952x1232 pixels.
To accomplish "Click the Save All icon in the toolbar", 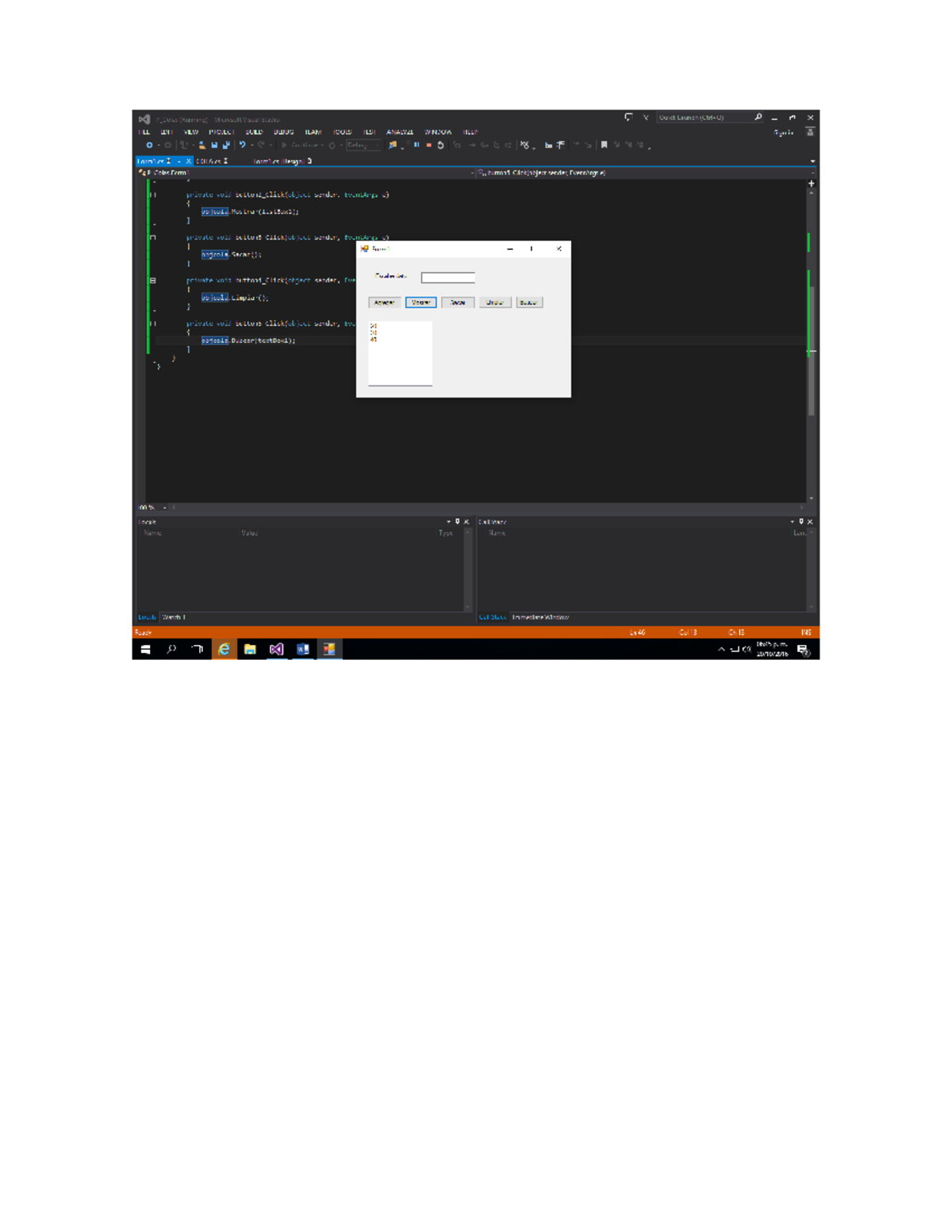I will [x=225, y=144].
